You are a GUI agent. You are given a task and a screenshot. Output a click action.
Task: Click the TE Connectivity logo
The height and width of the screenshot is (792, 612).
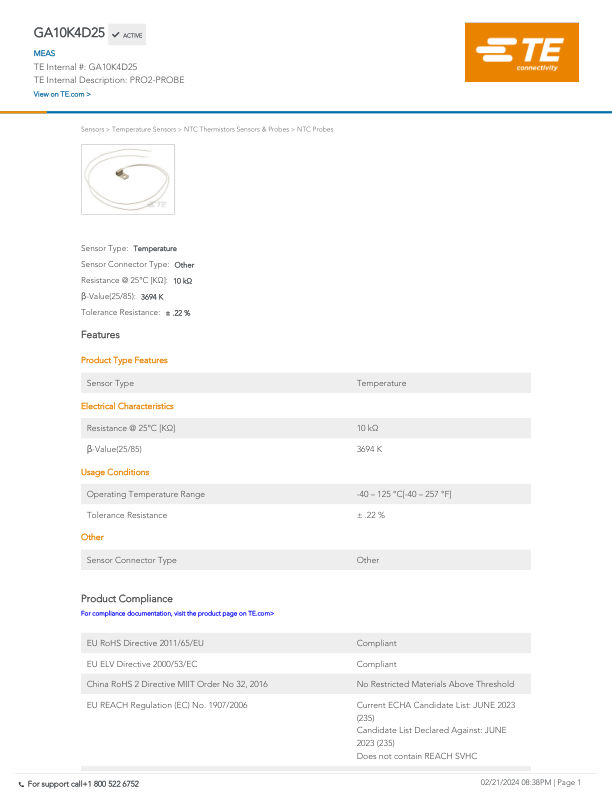522,52
